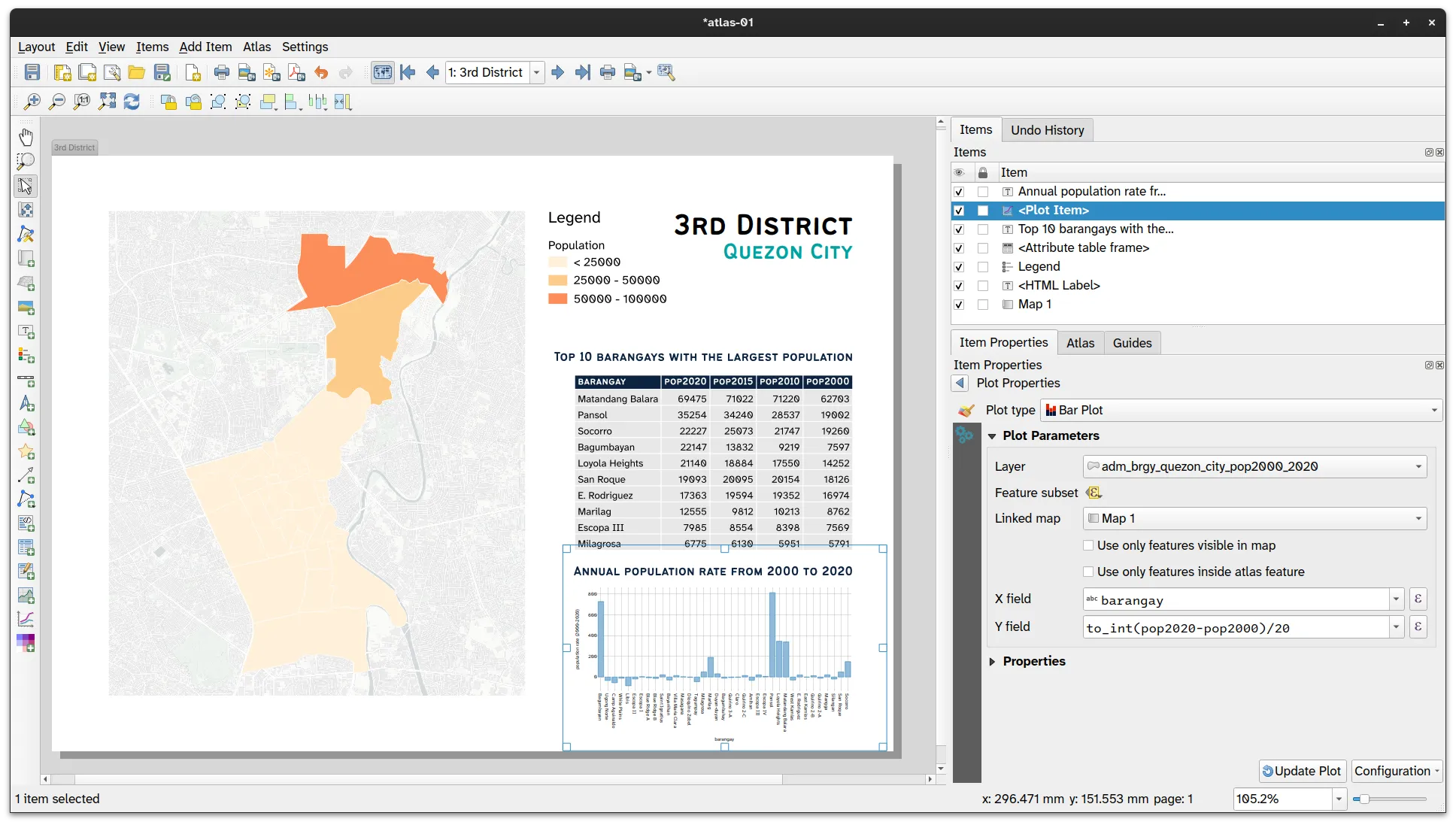The image size is (1456, 825).
Task: Open the Atlas menu
Action: pos(256,47)
